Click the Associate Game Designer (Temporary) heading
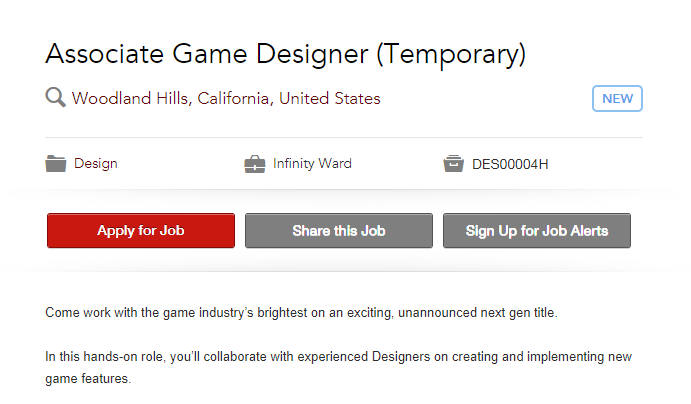Viewport: 691px width, 404px height. (286, 55)
